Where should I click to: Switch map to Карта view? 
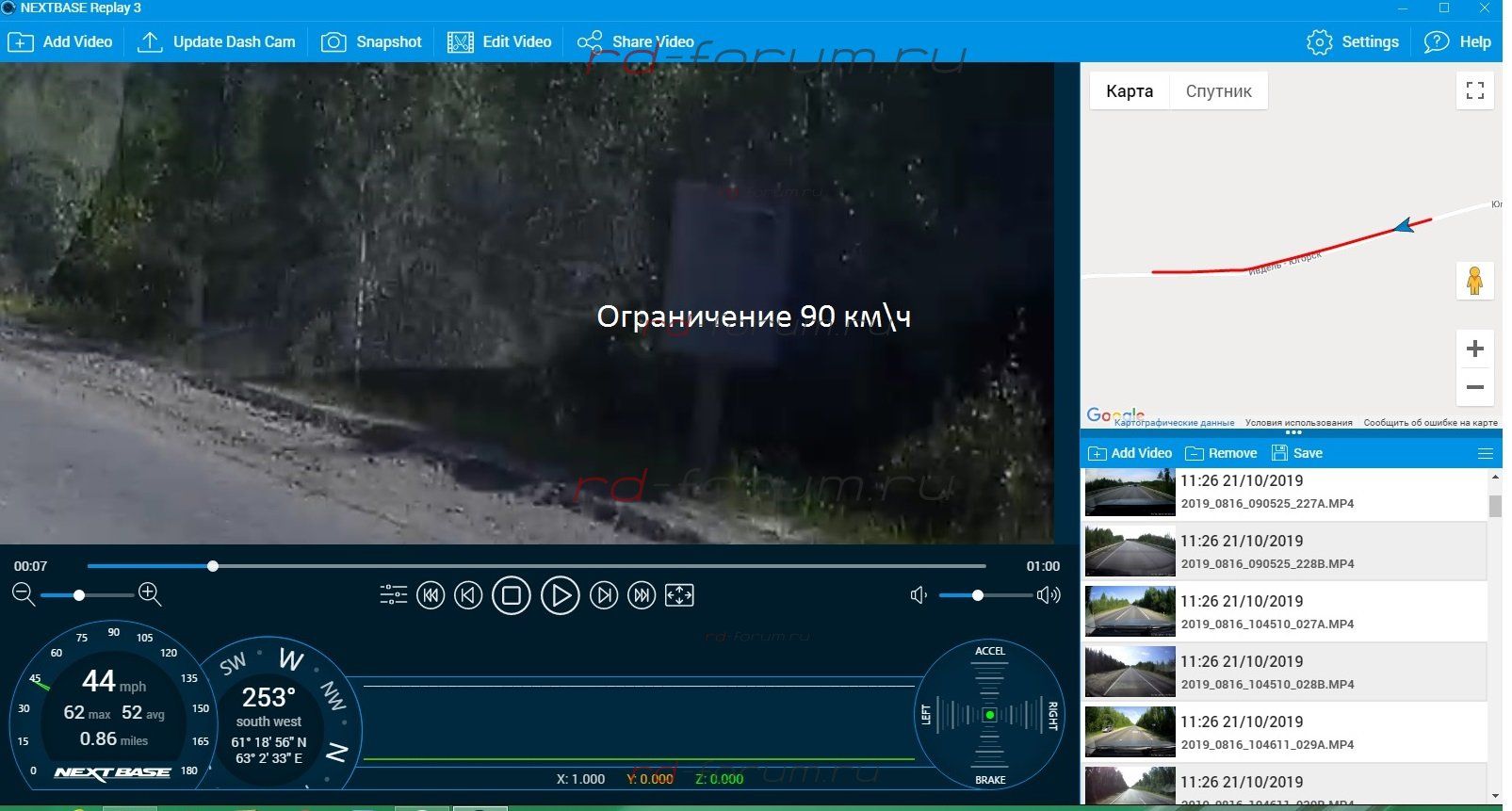(x=1130, y=91)
